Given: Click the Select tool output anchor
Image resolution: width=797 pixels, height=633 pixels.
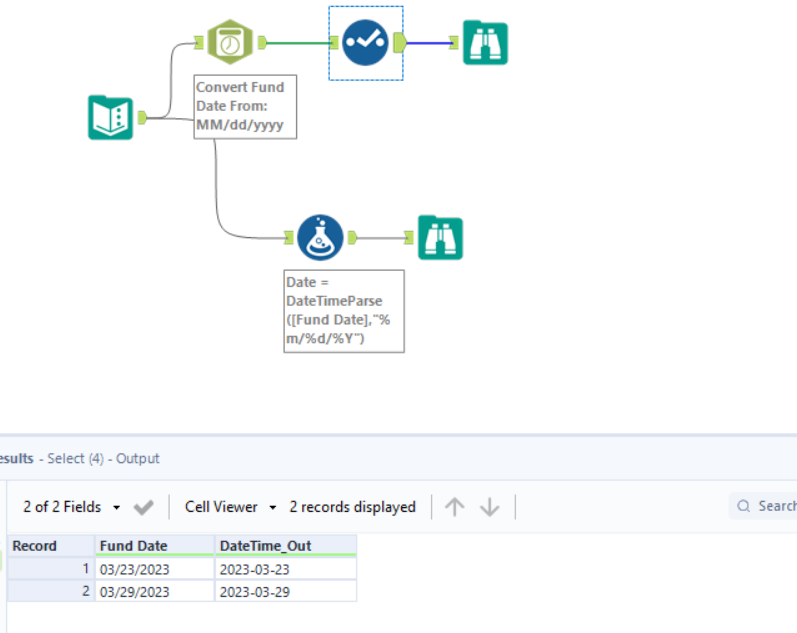Looking at the screenshot, I should click(x=400, y=43).
